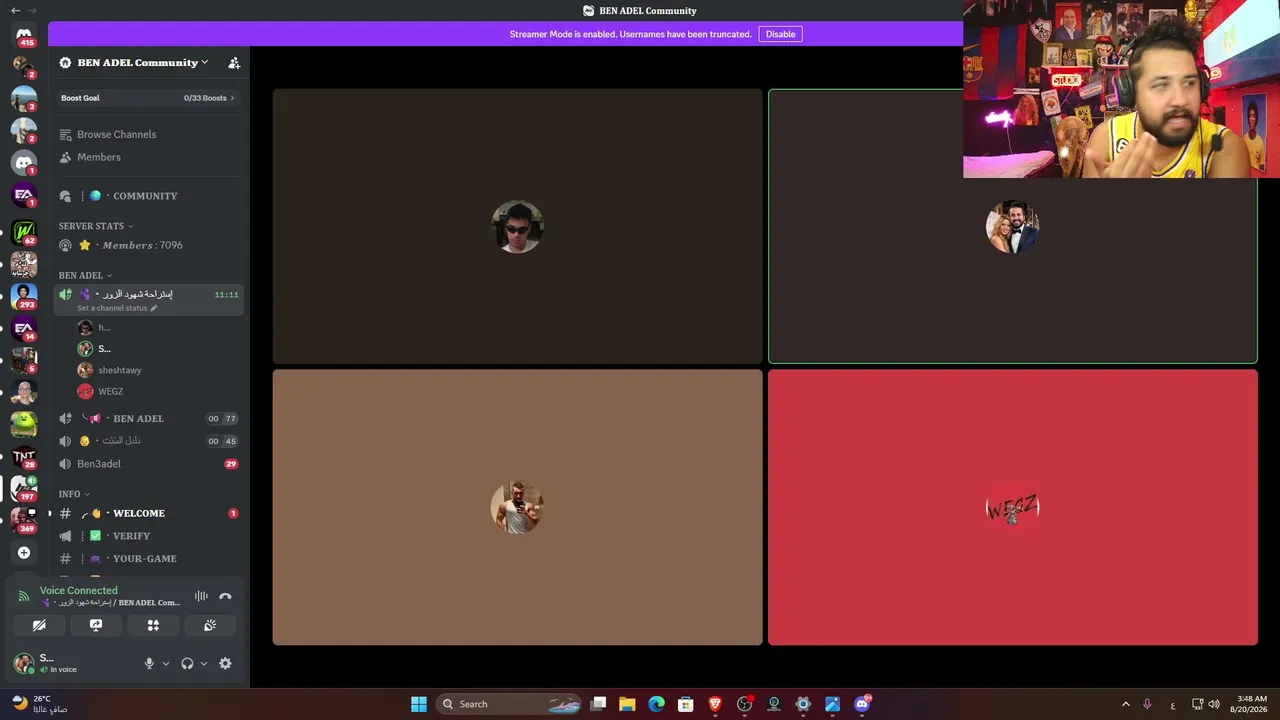Launch Microsoft Edge from the taskbar
This screenshot has width=1280, height=720.
pos(656,704)
